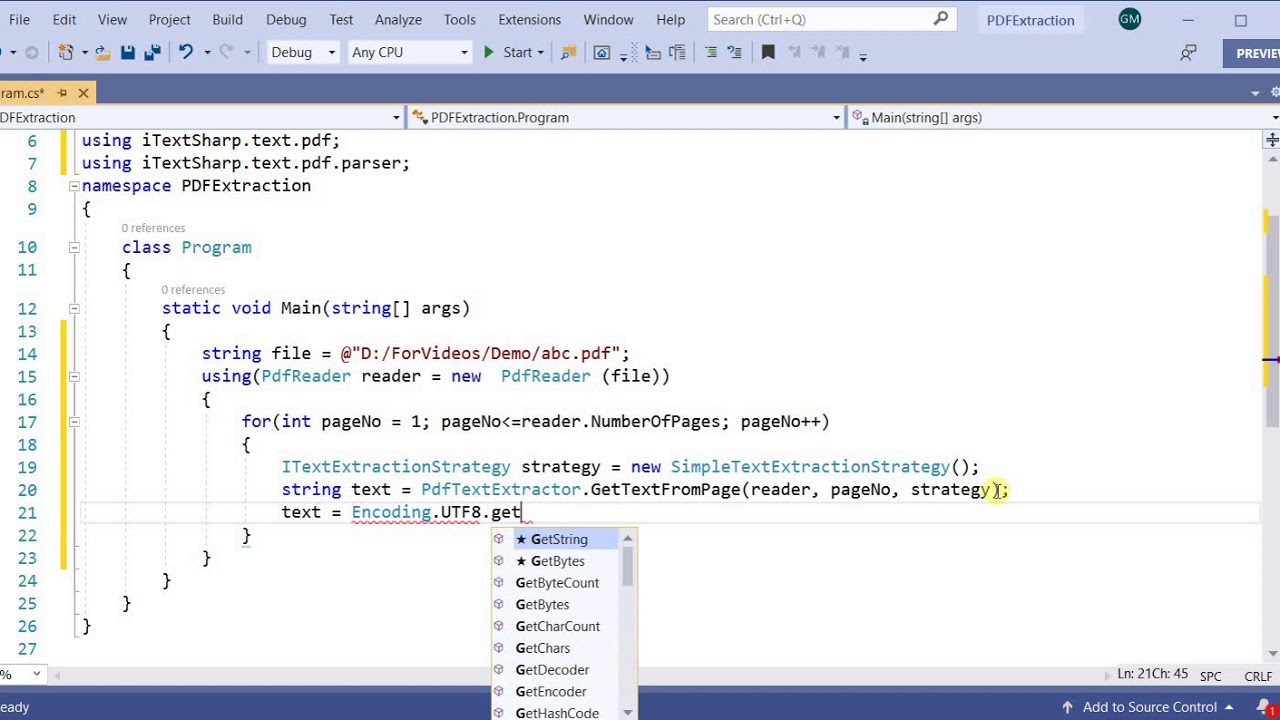Image resolution: width=1280 pixels, height=720 pixels.
Task: Open the PDFExtraction project scope dropdown
Action: click(201, 117)
